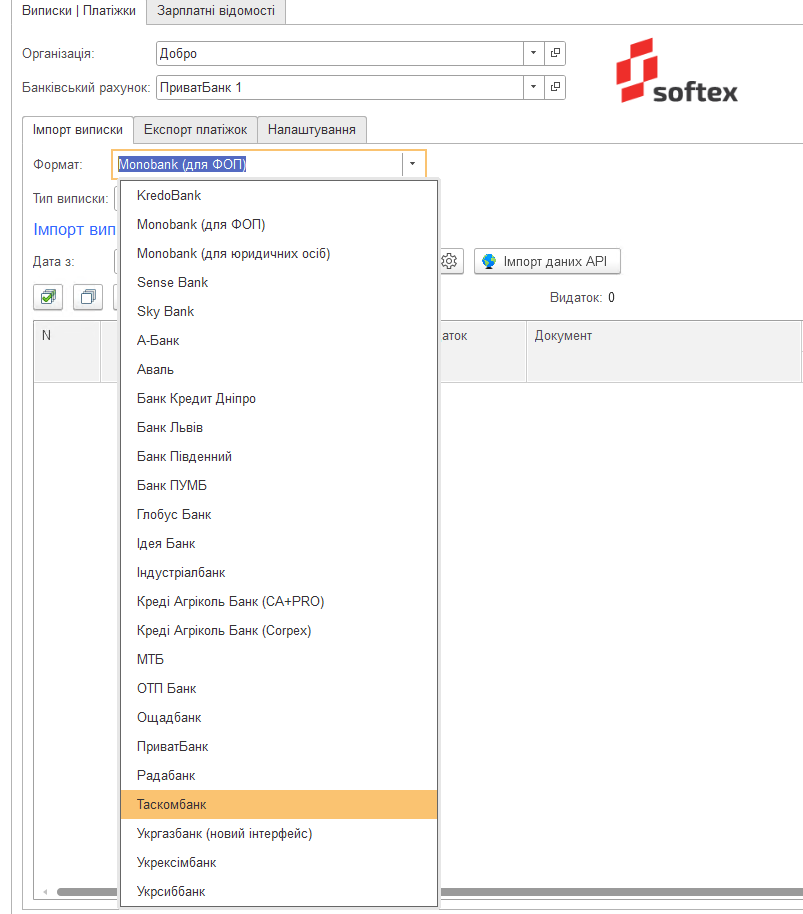The width and height of the screenshot is (803, 914).
Task: Open the Зарплатні відомості tab
Action: coord(216,11)
